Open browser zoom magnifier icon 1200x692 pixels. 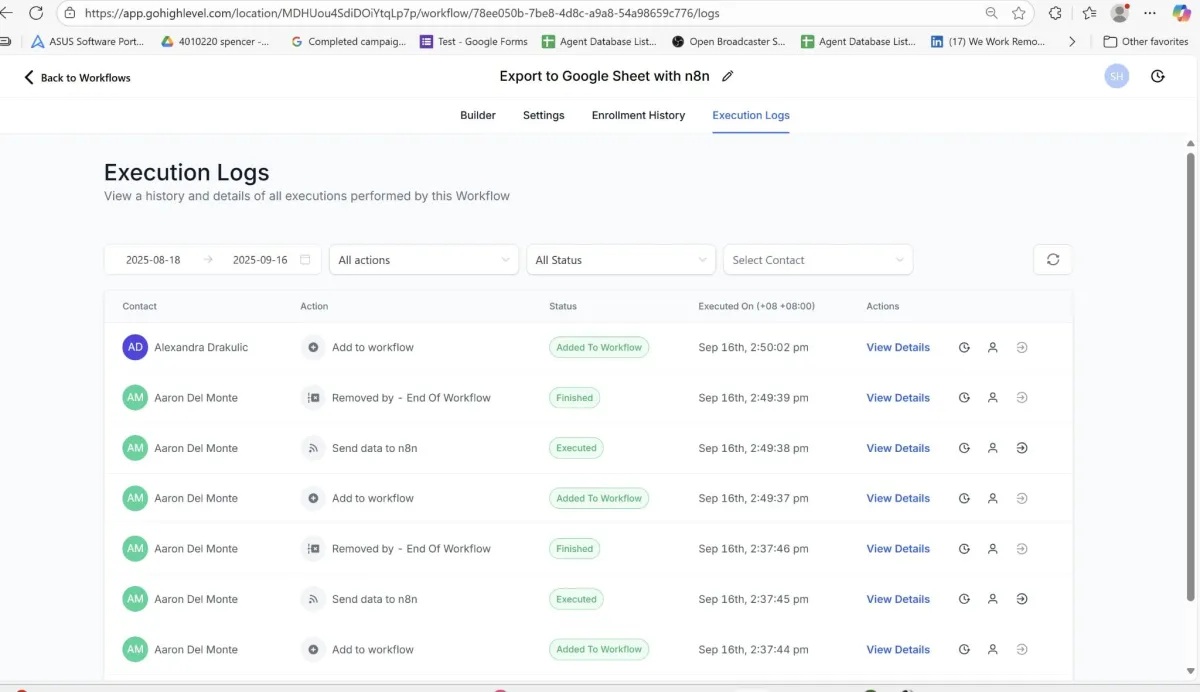pyautogui.click(x=991, y=13)
